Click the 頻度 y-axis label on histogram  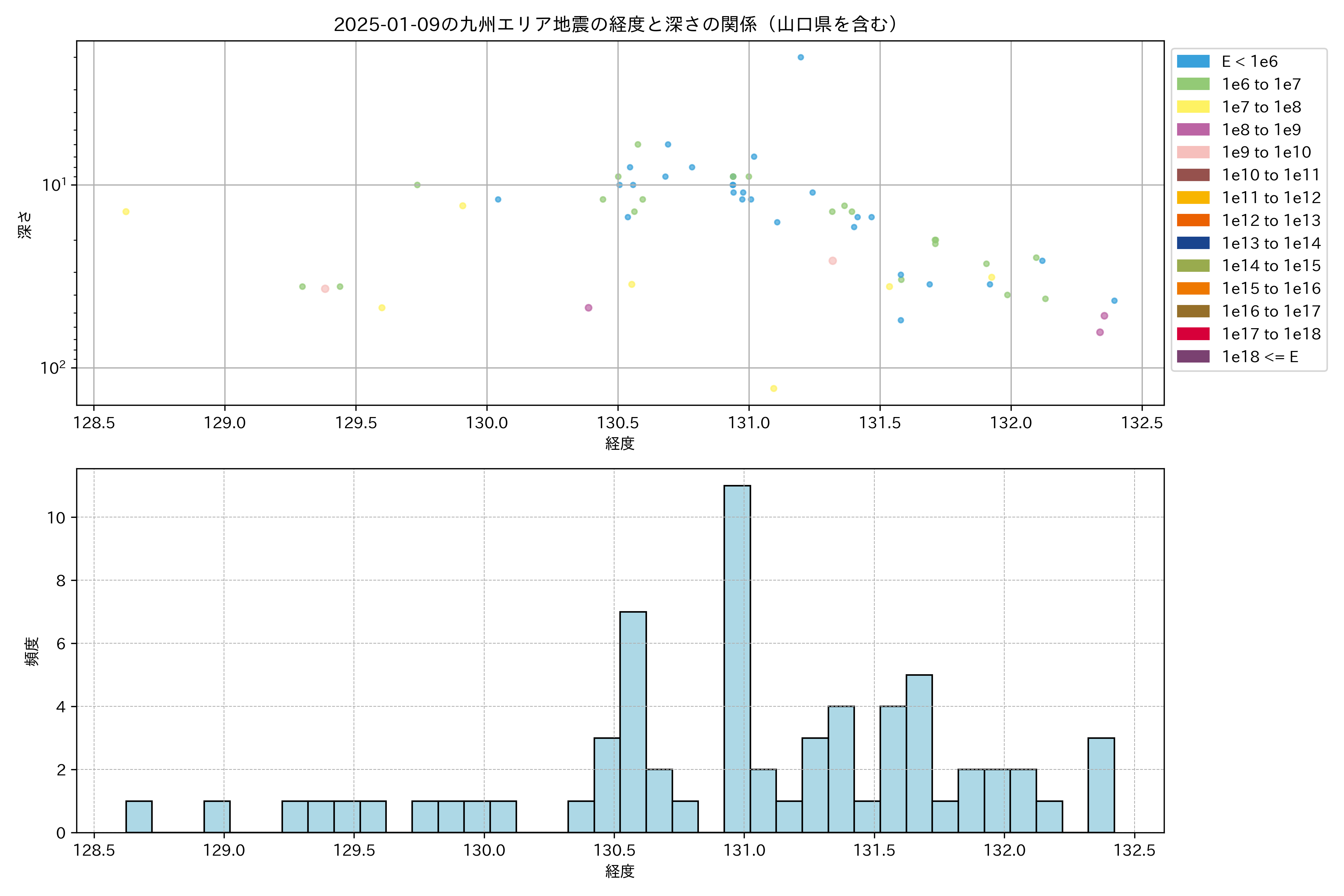pos(32,651)
